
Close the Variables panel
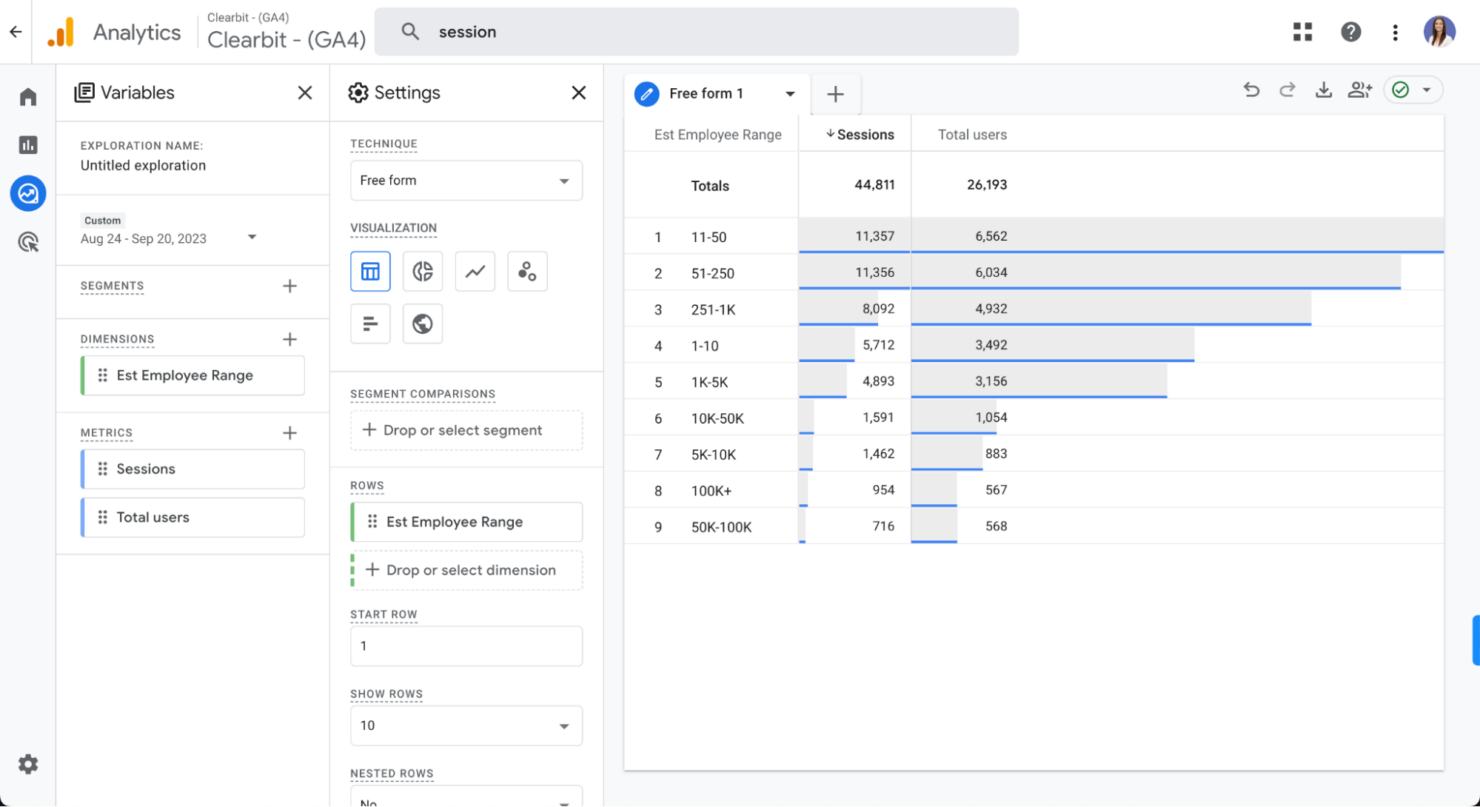pos(305,93)
